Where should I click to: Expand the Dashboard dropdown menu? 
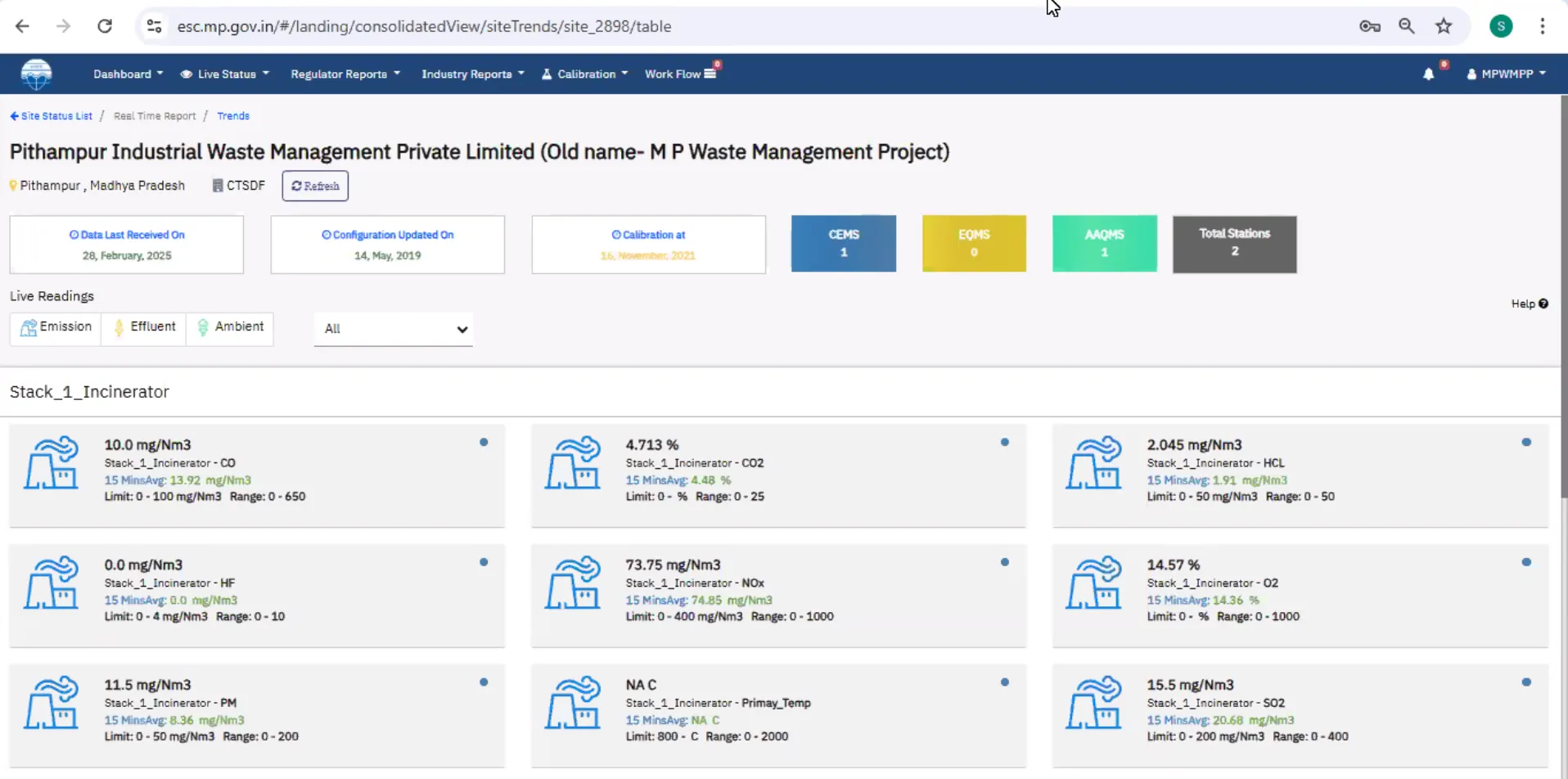coord(128,74)
